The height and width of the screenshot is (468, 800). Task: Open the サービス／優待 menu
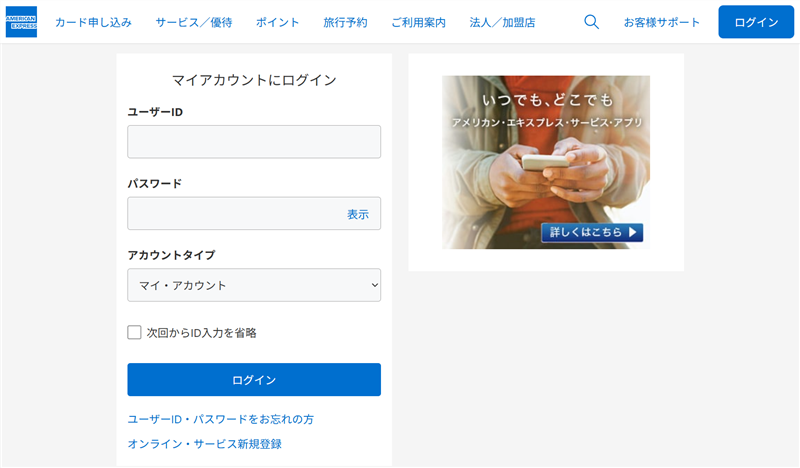pos(194,22)
